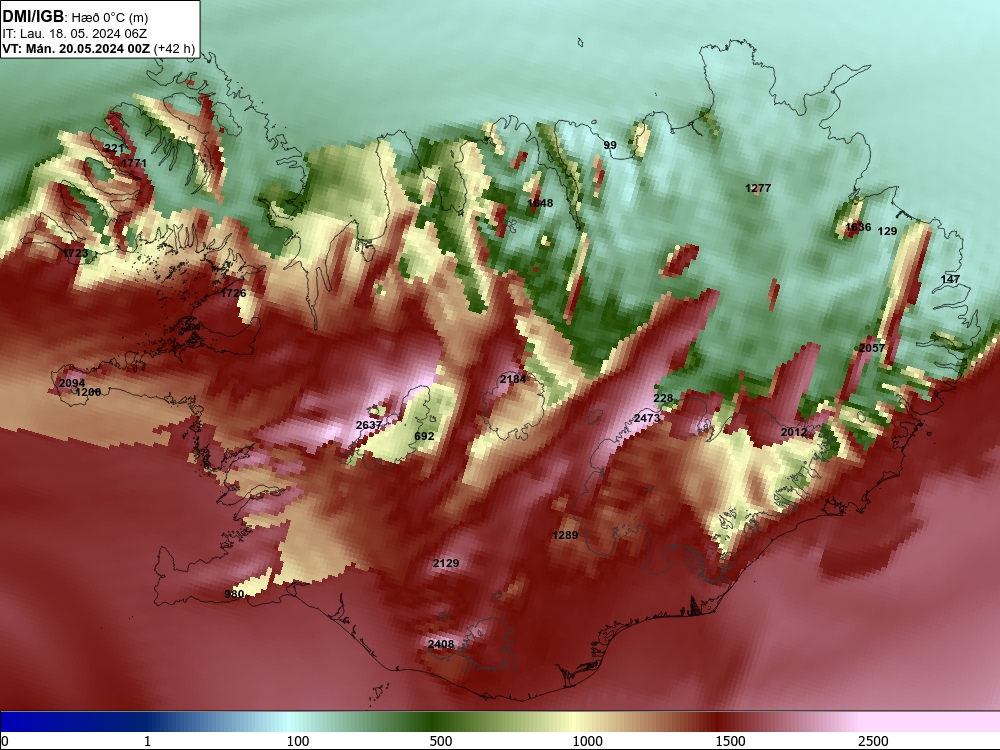1000x750 pixels.
Task: Click the map value label 1200
Action: point(88,392)
